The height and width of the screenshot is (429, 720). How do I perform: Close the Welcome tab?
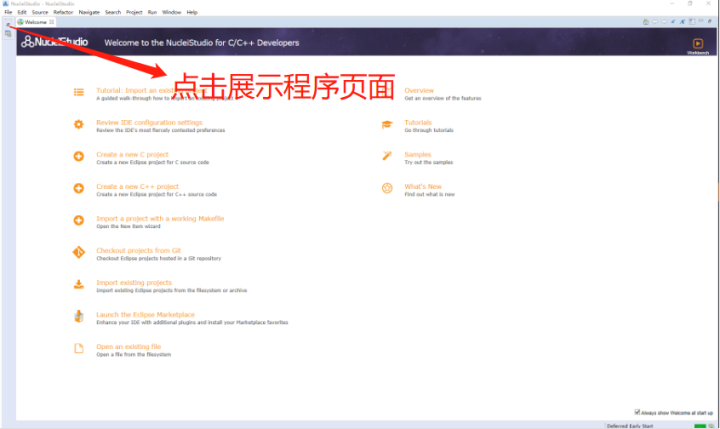coord(52,21)
